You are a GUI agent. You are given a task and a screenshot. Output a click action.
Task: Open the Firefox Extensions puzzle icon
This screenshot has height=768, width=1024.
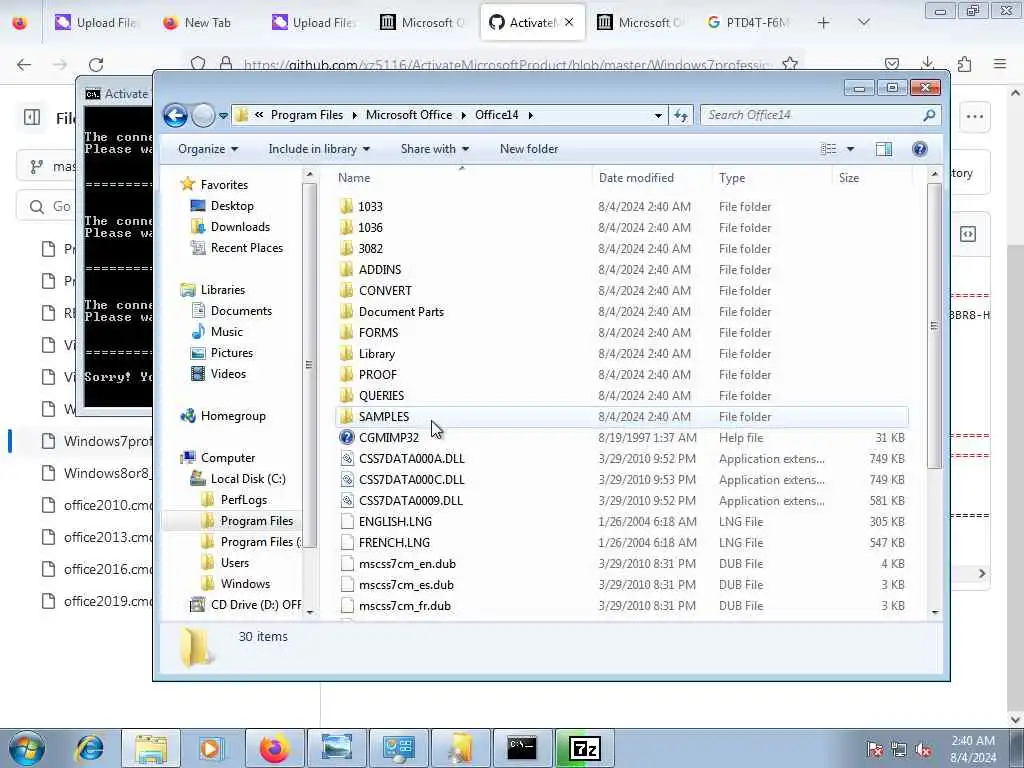964,64
